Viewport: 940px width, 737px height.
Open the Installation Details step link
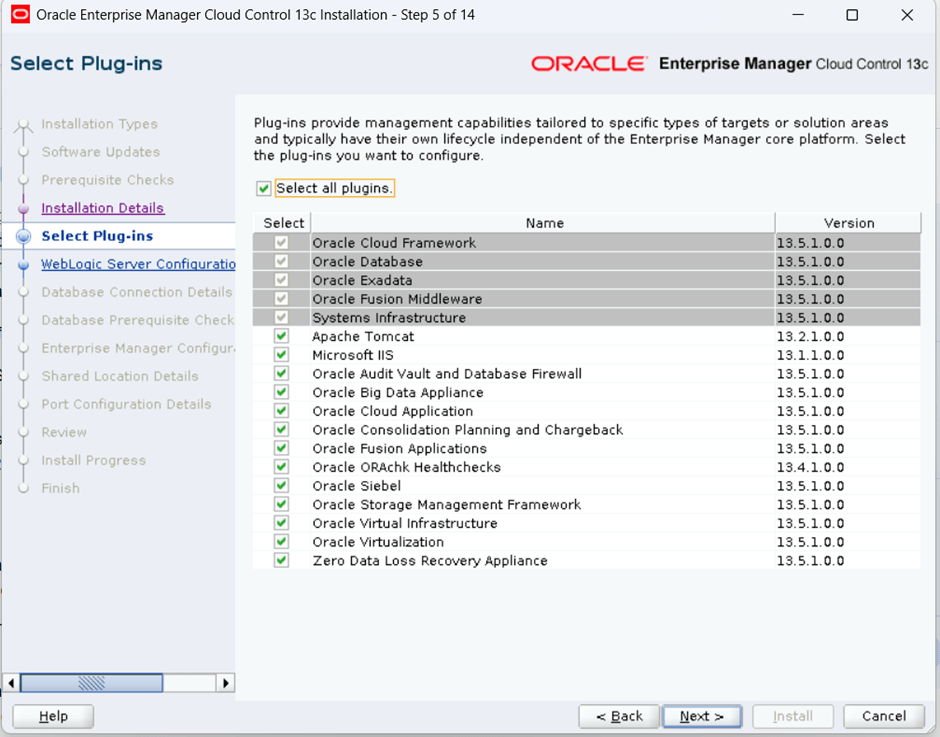(x=102, y=208)
